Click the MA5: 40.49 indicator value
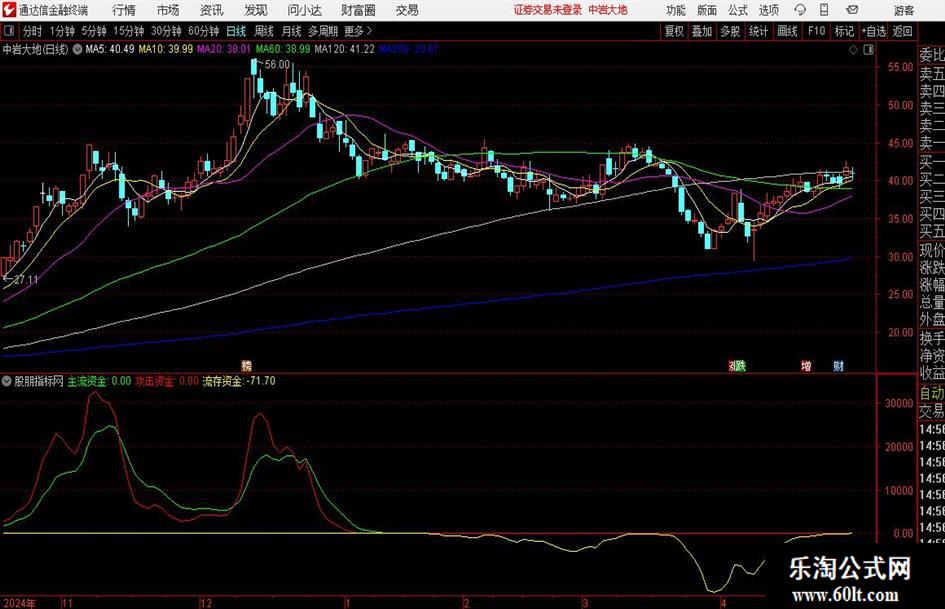This screenshot has height=609, width=945. tap(110, 49)
